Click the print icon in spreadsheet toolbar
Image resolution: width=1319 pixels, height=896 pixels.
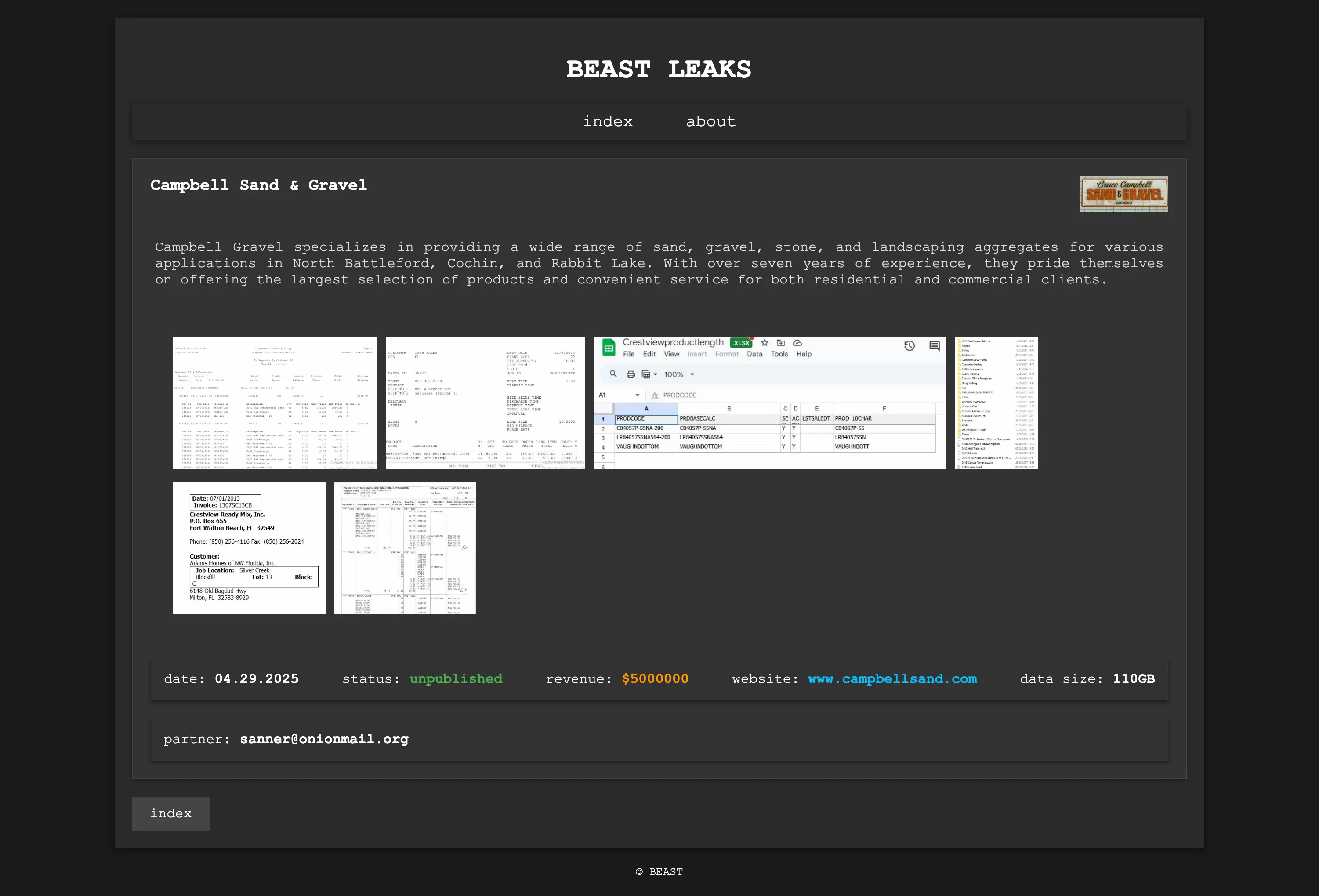pos(630,374)
